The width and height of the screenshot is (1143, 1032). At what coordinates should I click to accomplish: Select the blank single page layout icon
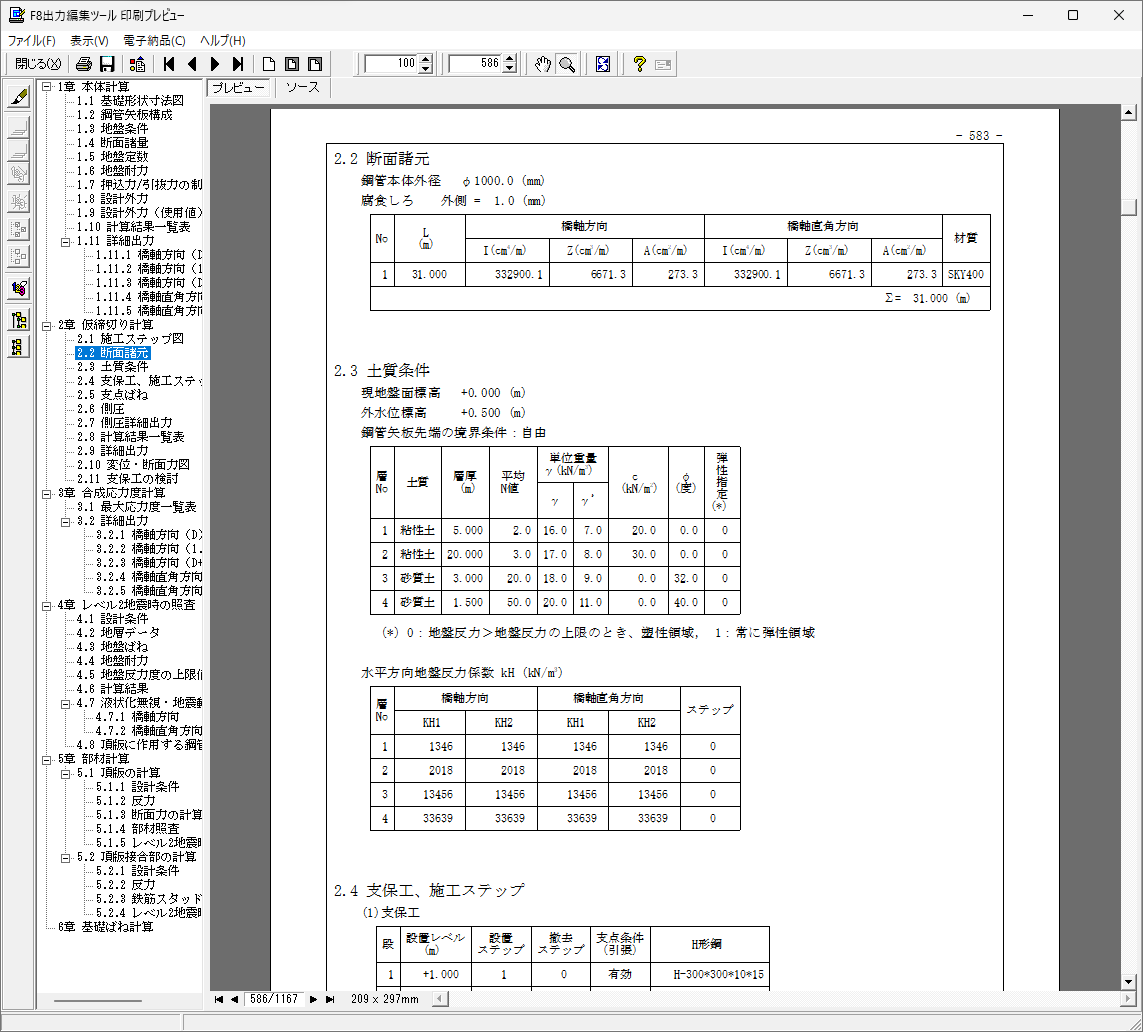(x=269, y=64)
